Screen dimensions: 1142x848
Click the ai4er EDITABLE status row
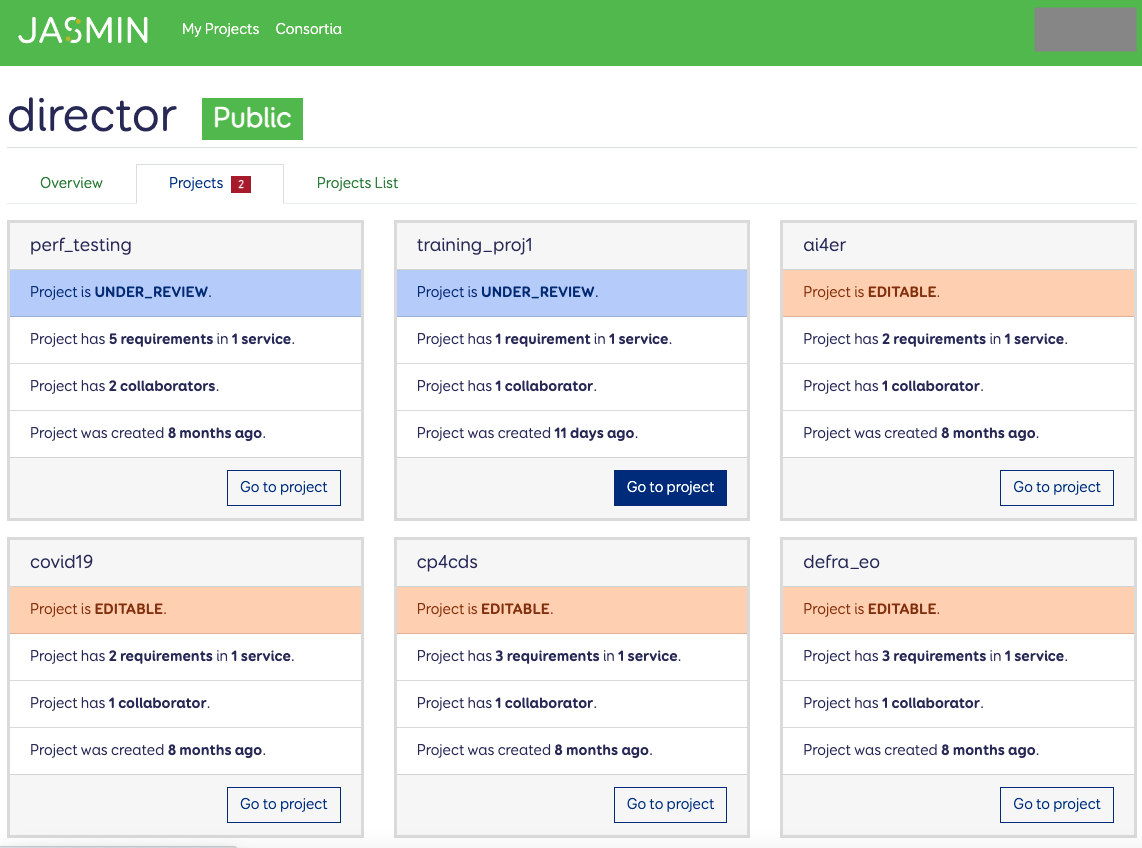pyautogui.click(x=958, y=292)
